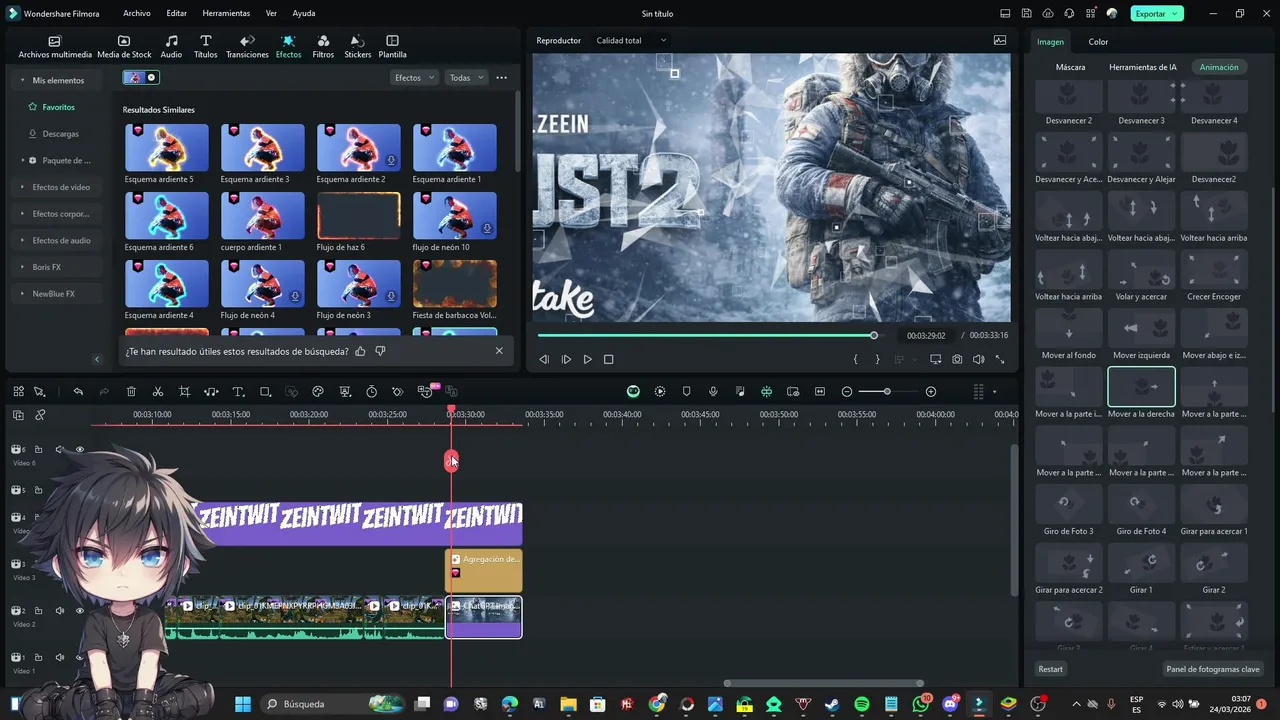Open the color palette tool in timeline toolbar
Image resolution: width=1280 pixels, height=720 pixels.
(x=318, y=391)
